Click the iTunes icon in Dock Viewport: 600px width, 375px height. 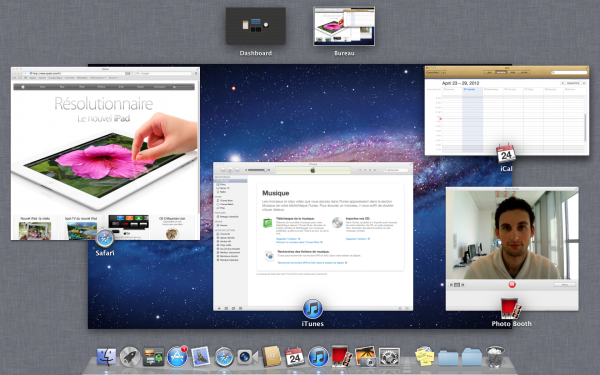318,357
